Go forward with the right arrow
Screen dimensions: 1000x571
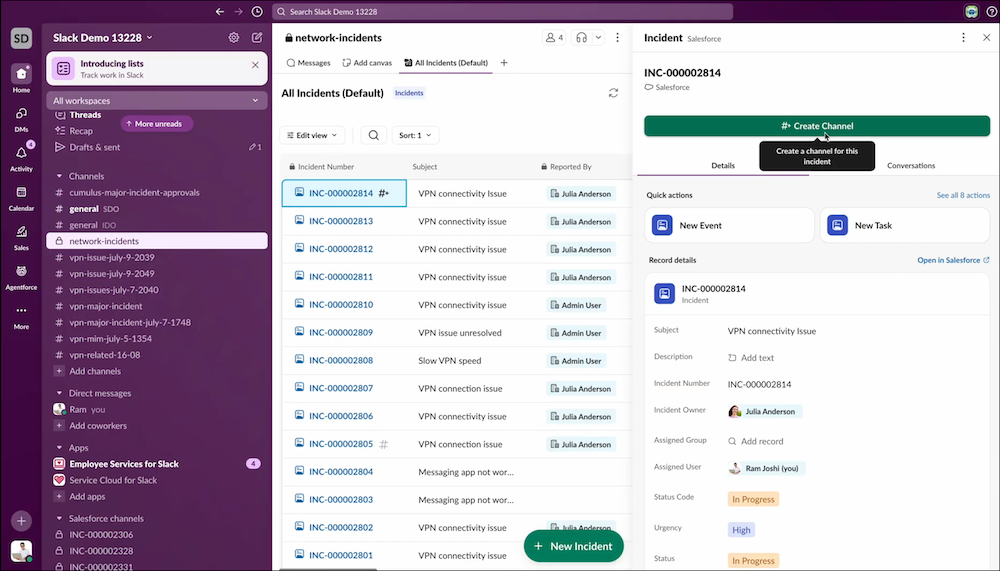click(x=239, y=11)
